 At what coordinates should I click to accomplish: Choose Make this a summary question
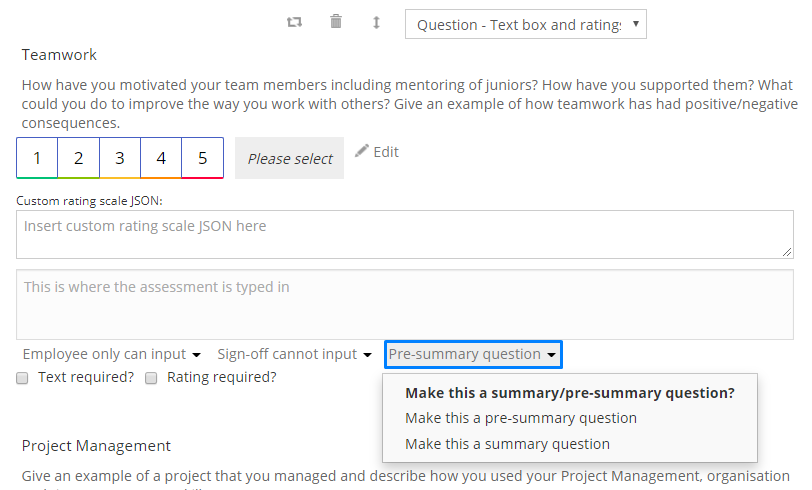[x=508, y=444]
